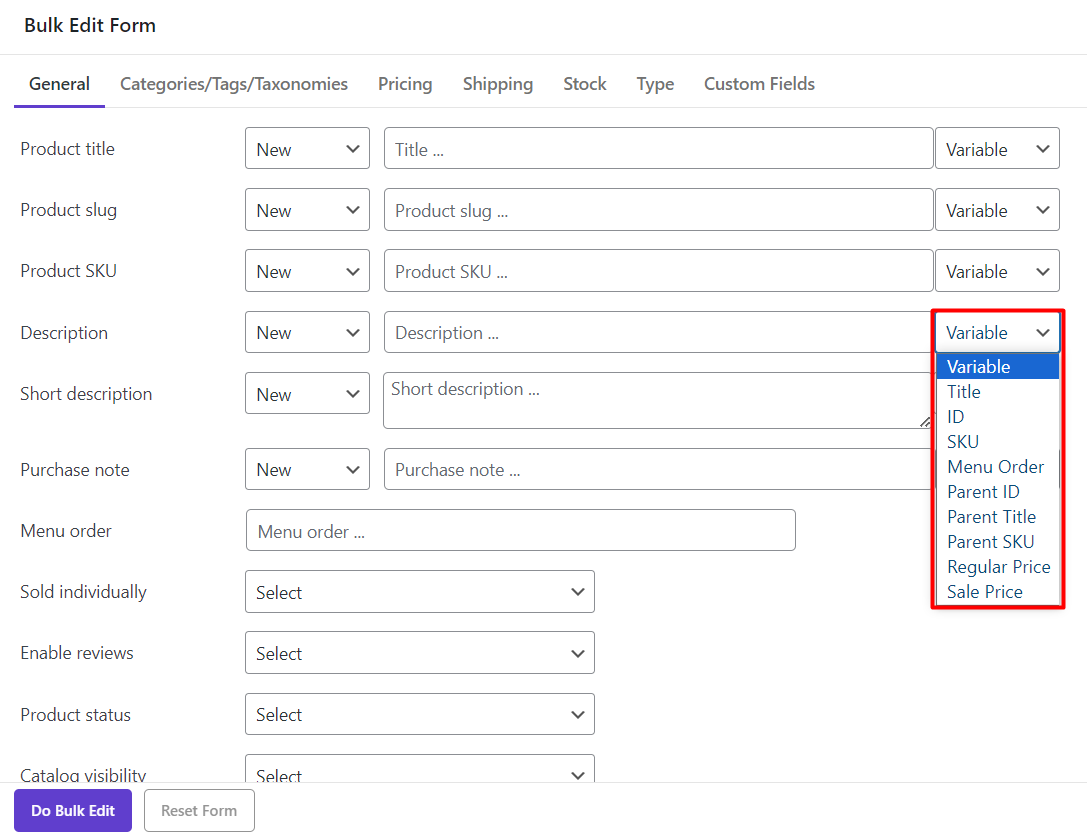The width and height of the screenshot is (1087, 837).
Task: Choose Title option in the variable list
Action: pos(998,392)
